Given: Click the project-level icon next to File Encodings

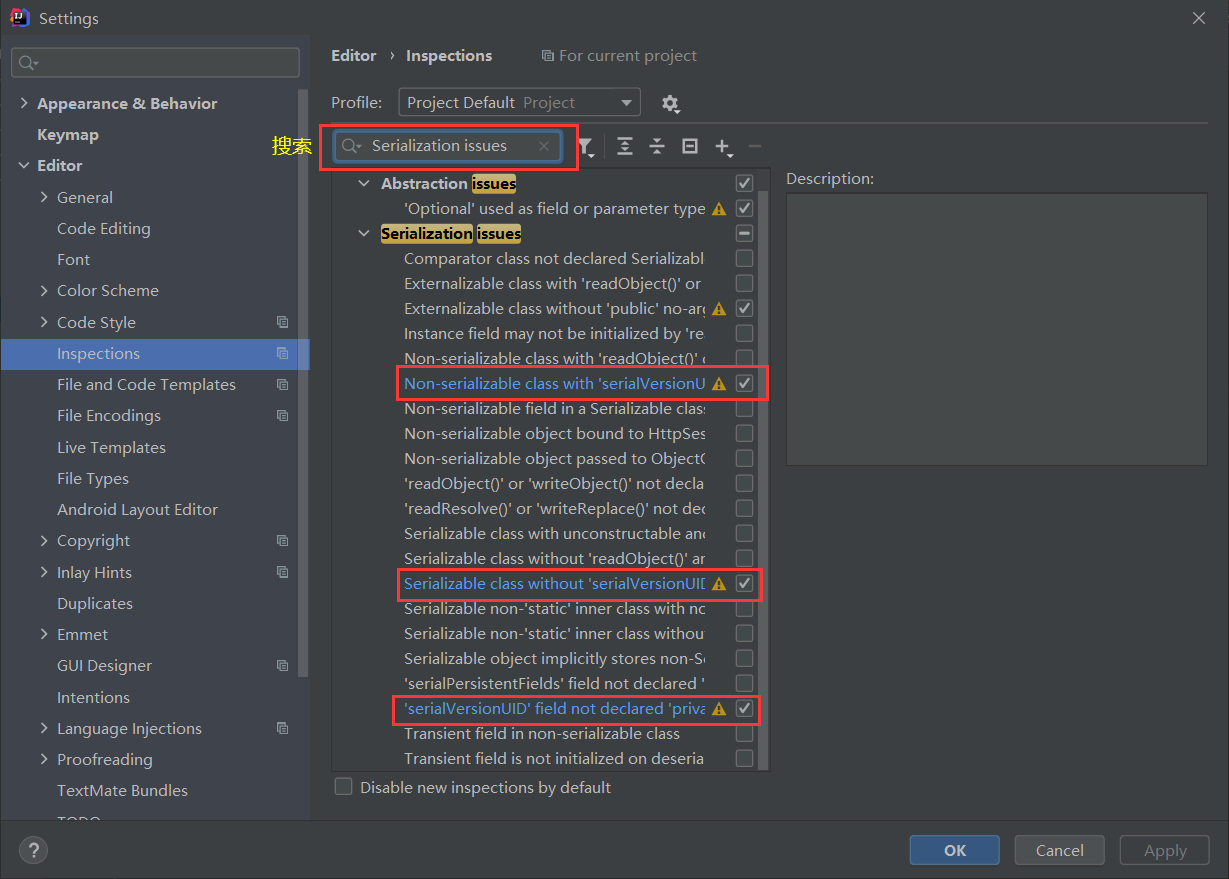Looking at the screenshot, I should tap(283, 415).
